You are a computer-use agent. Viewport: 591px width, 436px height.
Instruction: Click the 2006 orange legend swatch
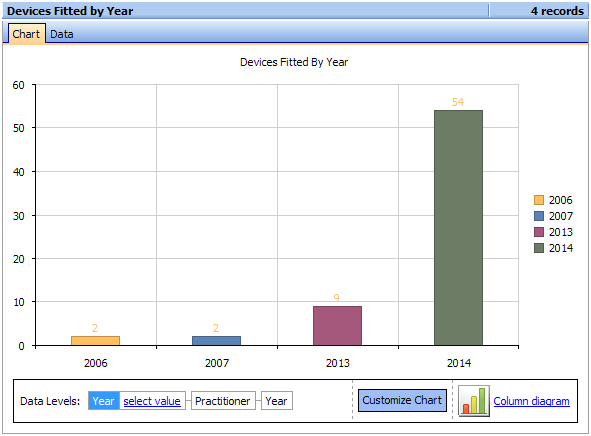539,200
